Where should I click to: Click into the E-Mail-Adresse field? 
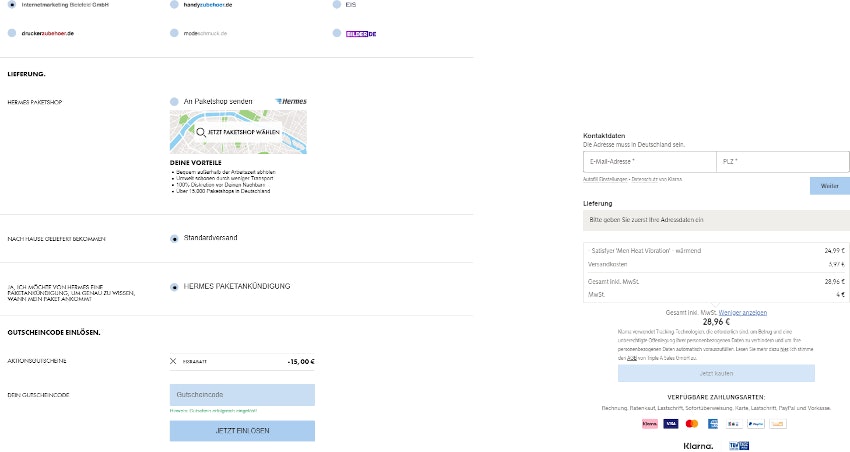click(x=648, y=161)
